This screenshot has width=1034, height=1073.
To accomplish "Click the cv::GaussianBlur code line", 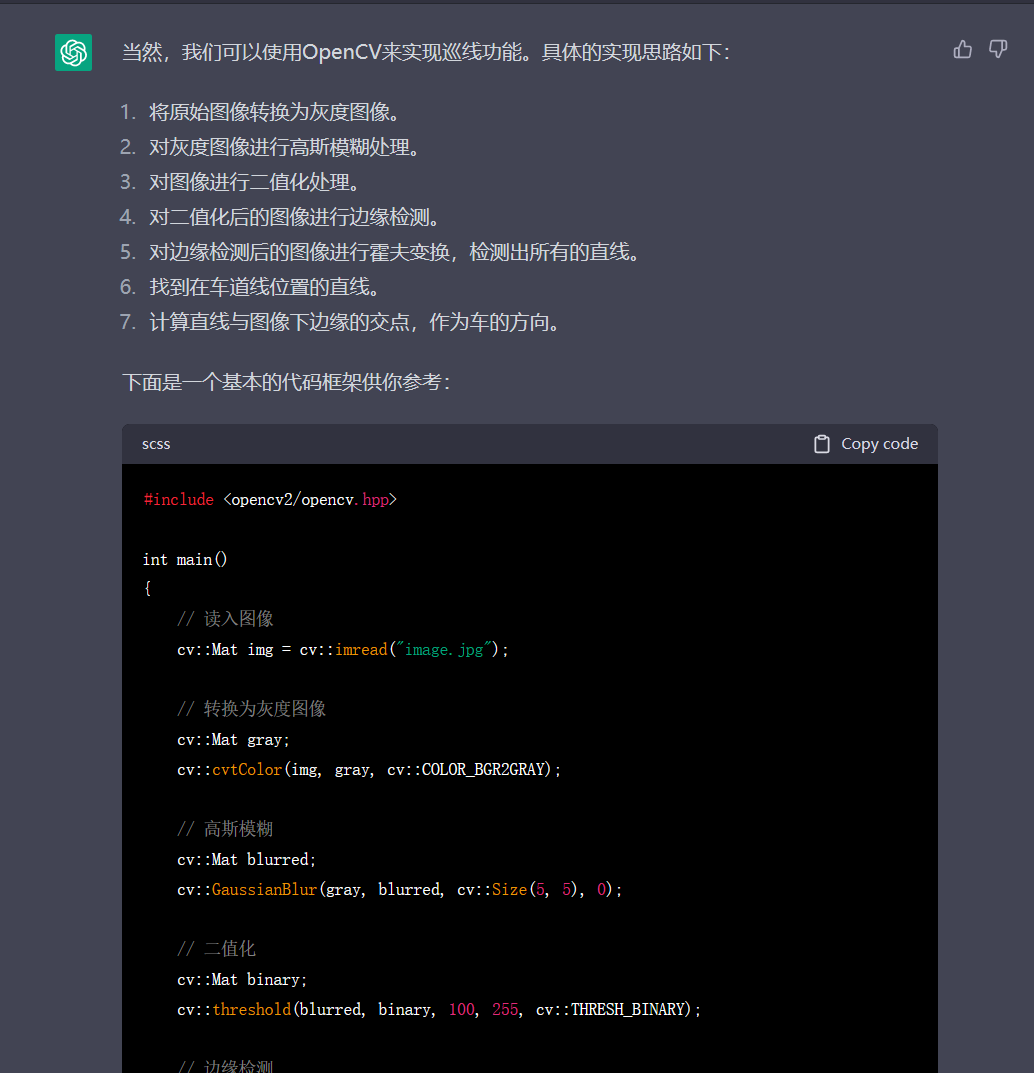I will pyautogui.click(x=400, y=890).
